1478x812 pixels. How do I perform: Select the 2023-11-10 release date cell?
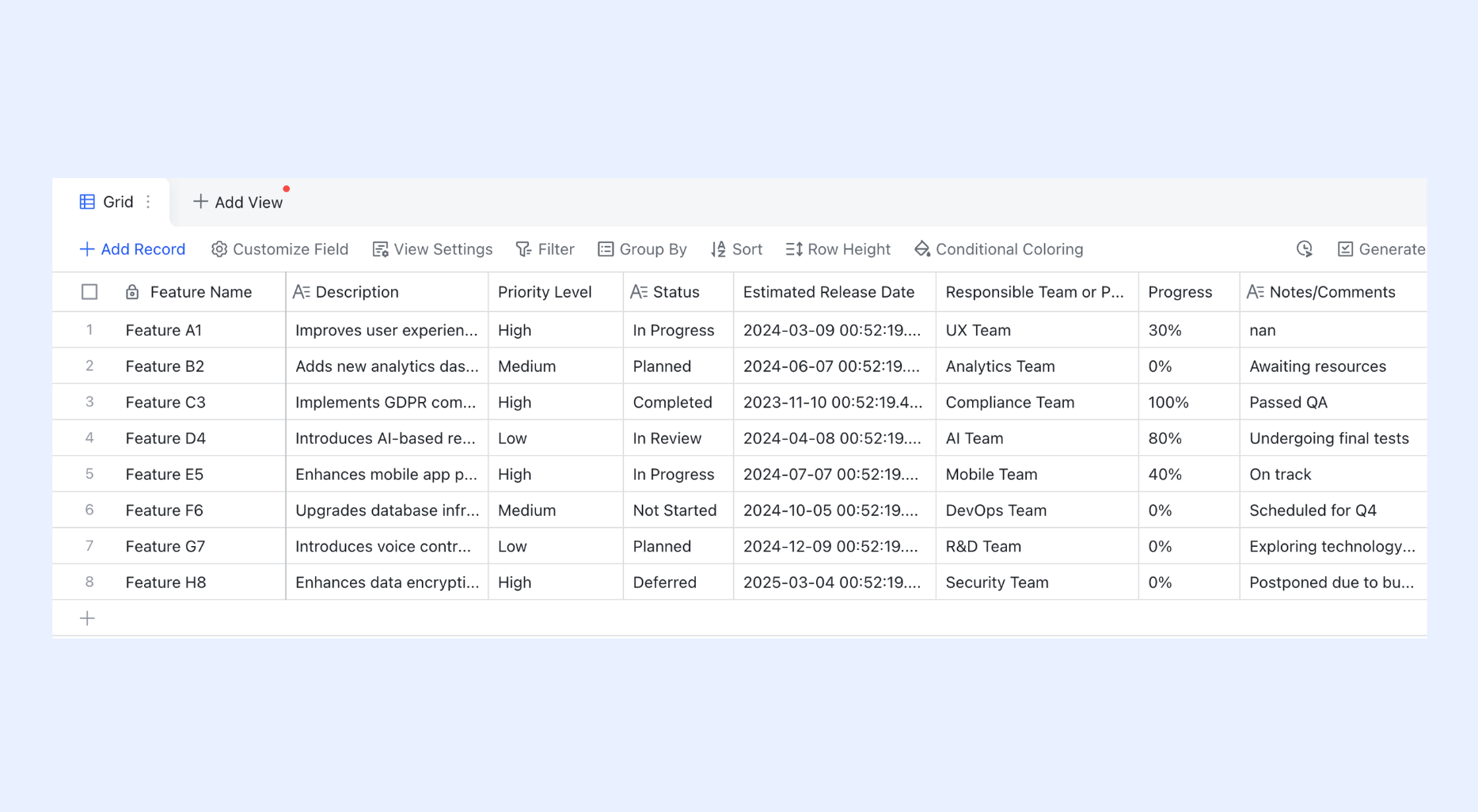[x=834, y=402]
